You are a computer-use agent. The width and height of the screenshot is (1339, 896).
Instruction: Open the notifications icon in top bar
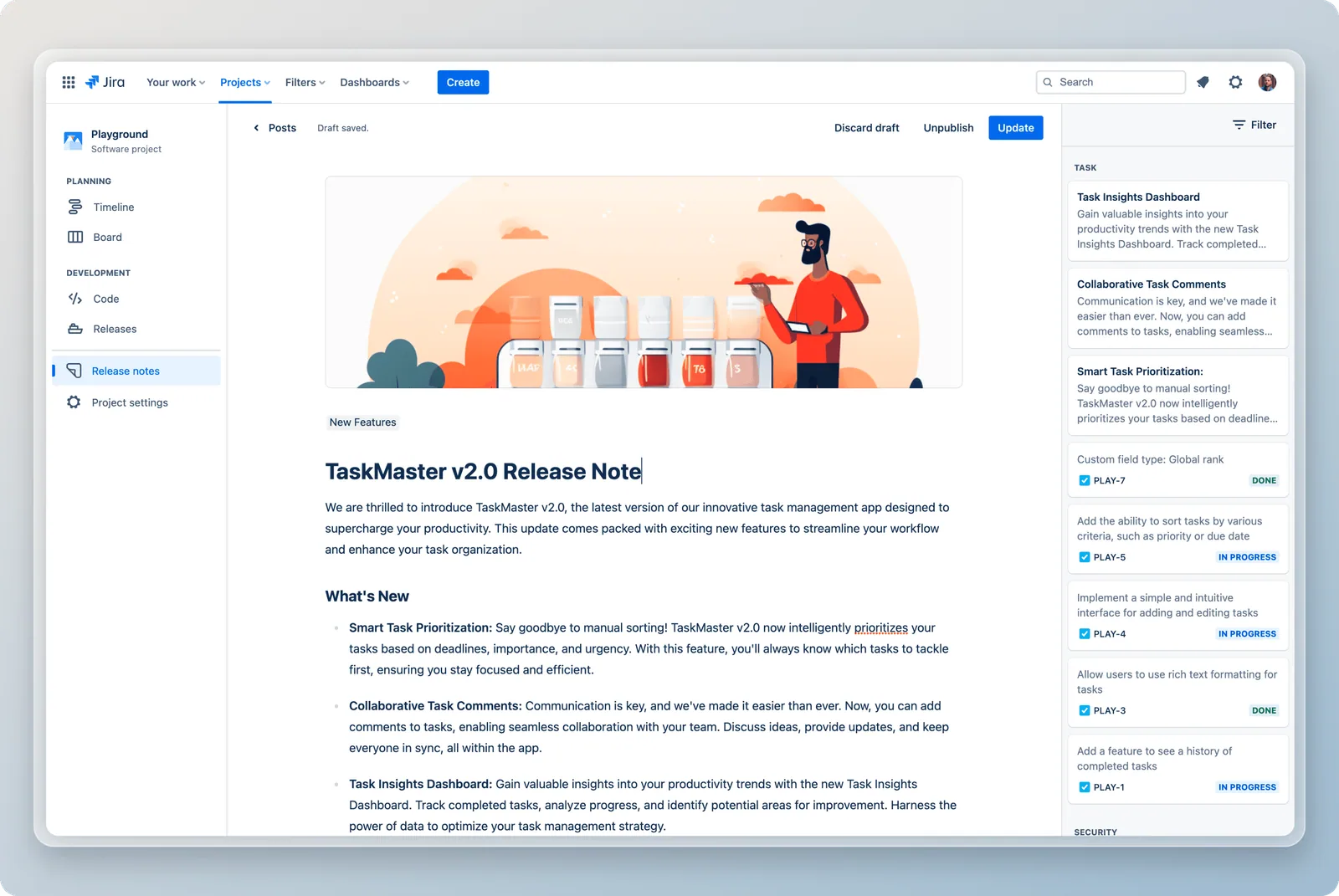click(x=1203, y=82)
